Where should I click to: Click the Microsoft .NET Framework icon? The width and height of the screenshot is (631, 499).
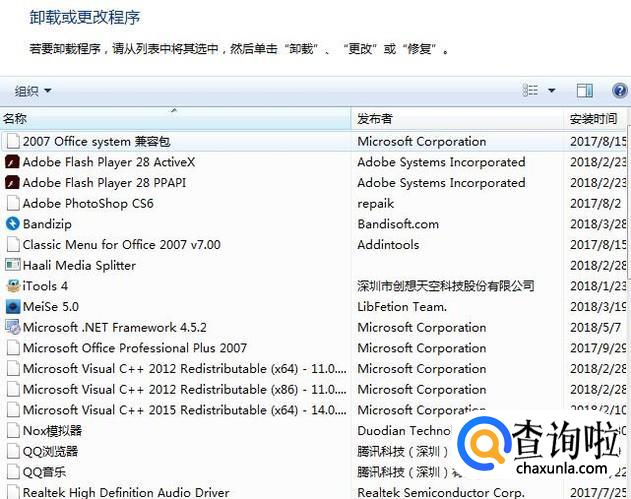(x=12, y=327)
